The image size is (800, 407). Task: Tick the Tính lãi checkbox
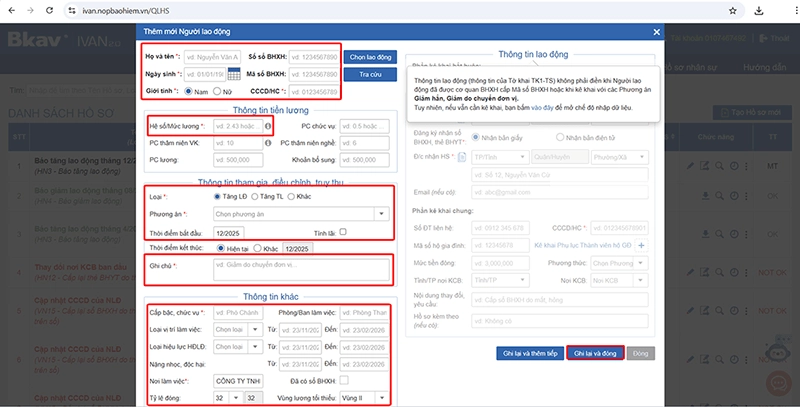343,233
